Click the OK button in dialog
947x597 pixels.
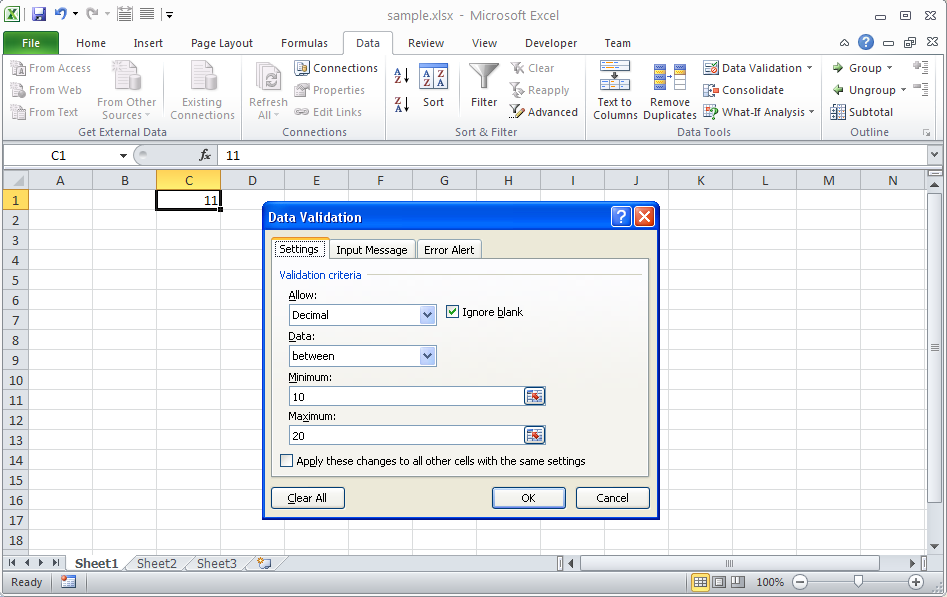[x=528, y=497]
